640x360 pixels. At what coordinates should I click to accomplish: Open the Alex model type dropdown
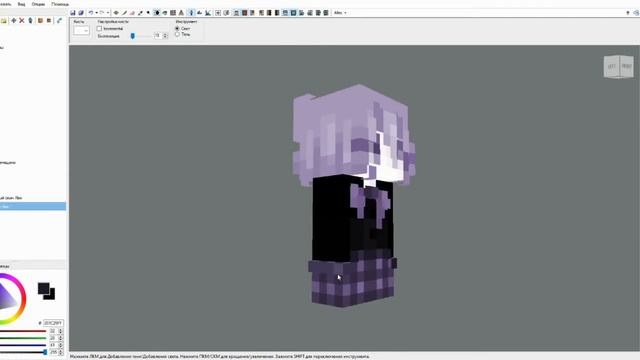click(340, 13)
